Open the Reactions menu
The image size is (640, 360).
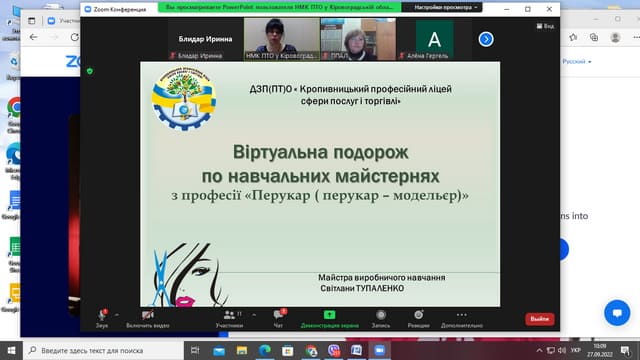(x=418, y=318)
